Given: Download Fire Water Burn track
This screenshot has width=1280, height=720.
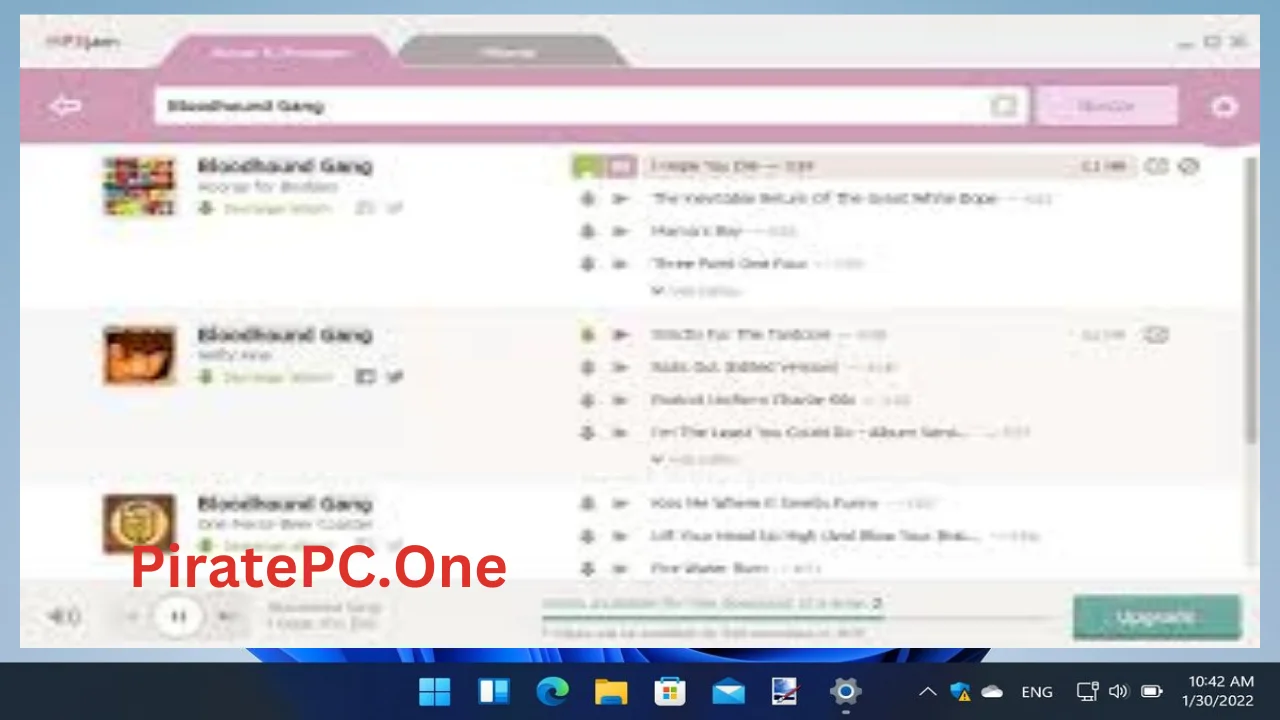Looking at the screenshot, I should click(x=587, y=569).
